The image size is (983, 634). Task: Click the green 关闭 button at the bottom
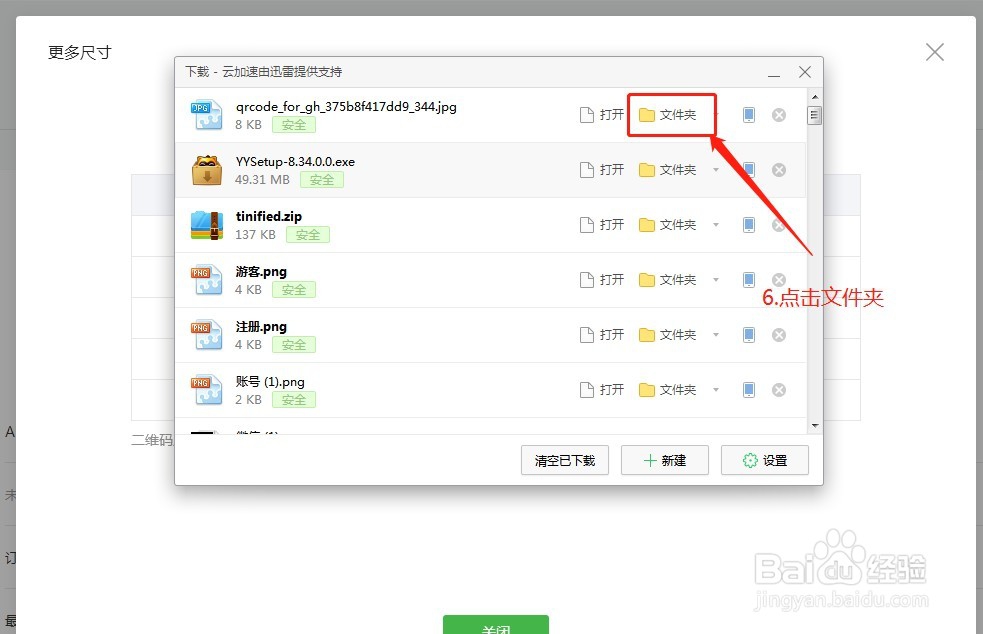(x=494, y=627)
